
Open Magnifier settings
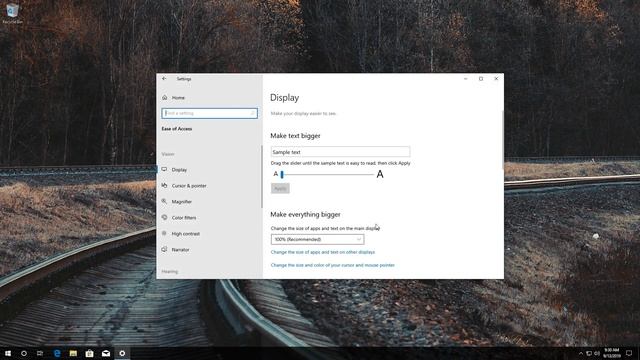pos(182,202)
